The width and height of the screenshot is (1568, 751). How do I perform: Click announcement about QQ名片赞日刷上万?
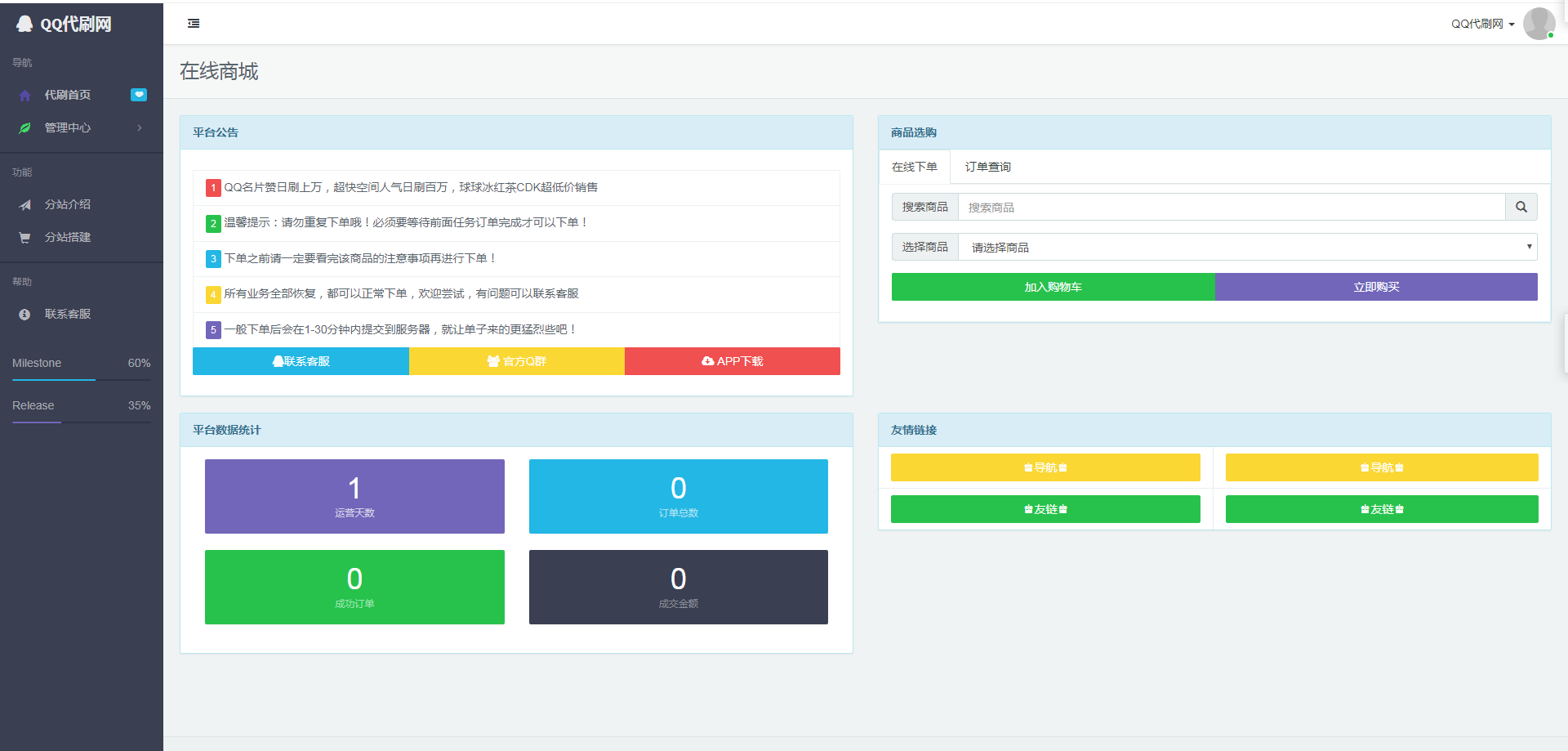(x=411, y=187)
